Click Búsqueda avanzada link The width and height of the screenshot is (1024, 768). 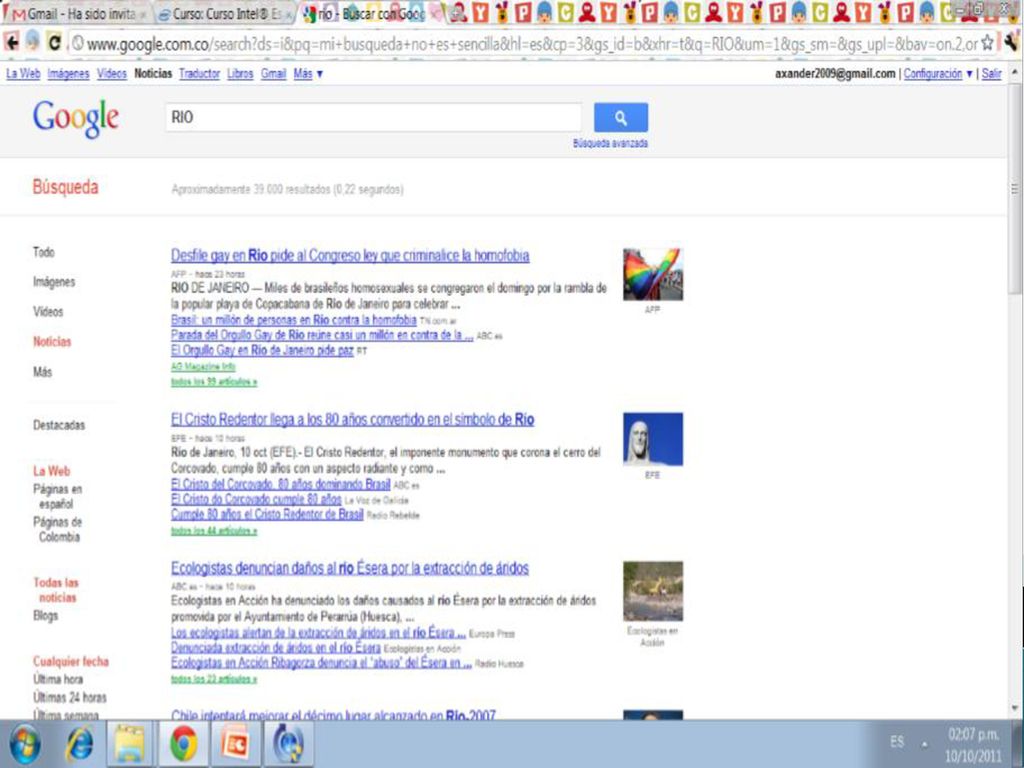point(610,144)
